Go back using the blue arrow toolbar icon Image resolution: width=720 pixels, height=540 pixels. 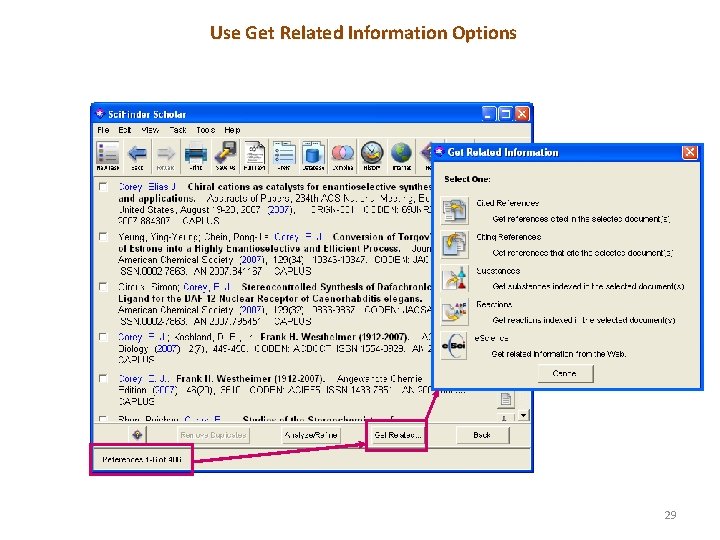[137, 156]
